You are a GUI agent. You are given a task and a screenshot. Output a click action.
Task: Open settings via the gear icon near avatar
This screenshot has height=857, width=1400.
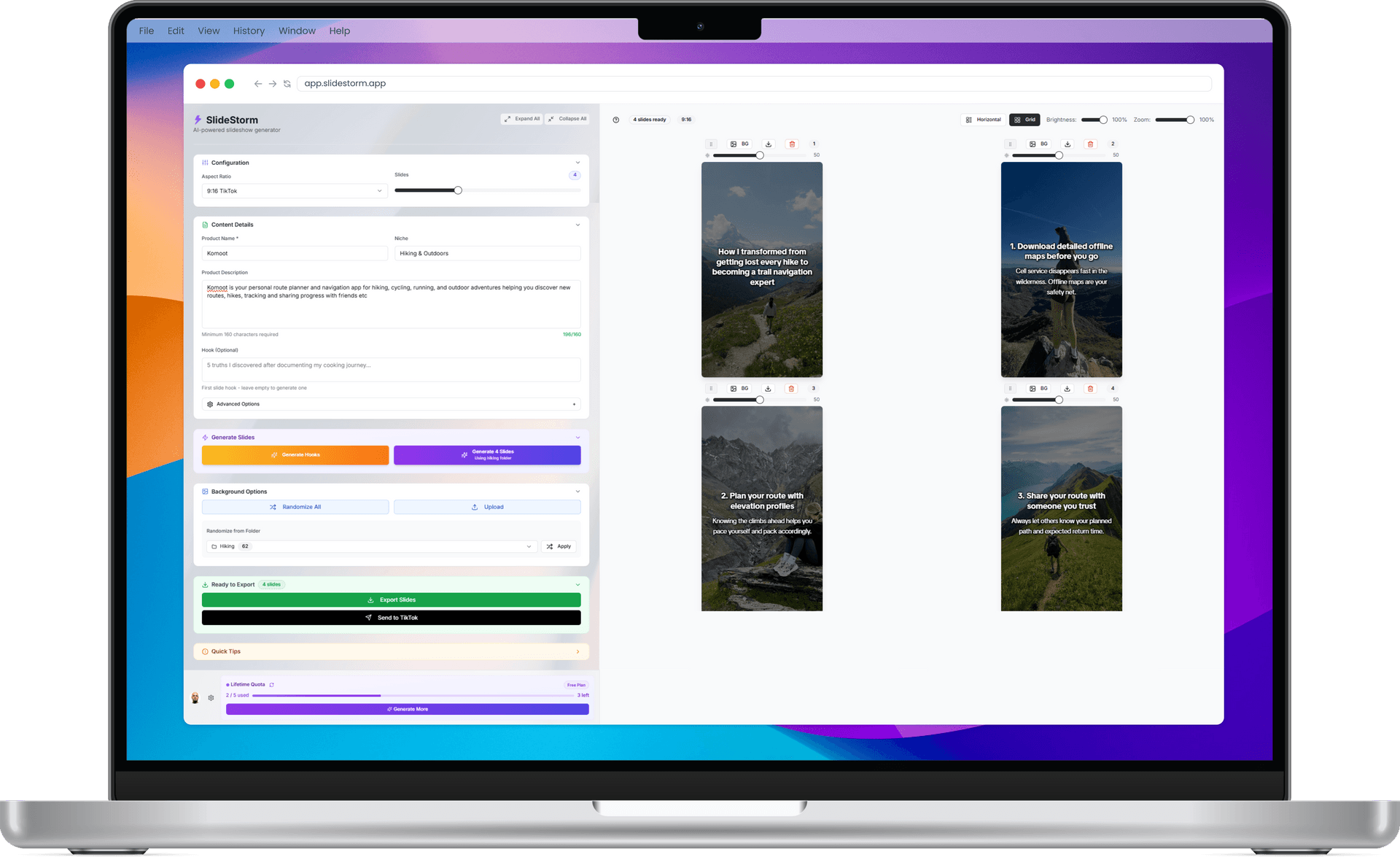pos(211,698)
